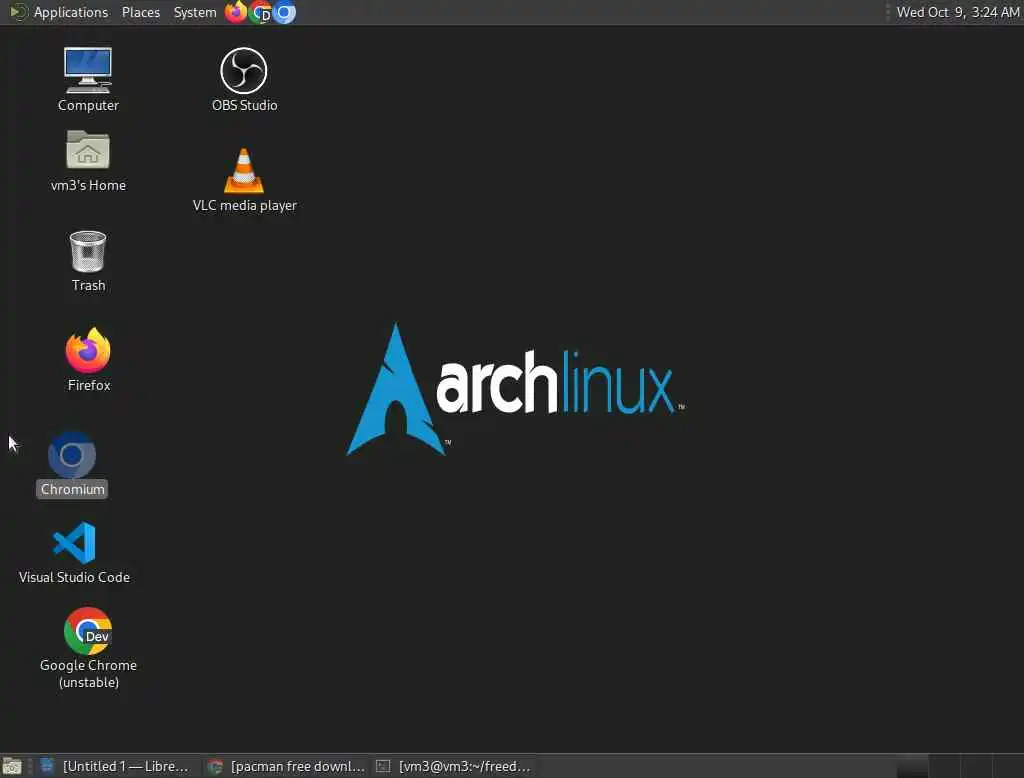The width and height of the screenshot is (1024, 778).
Task: Launch Chrome Dev from the top panel
Action: pyautogui.click(x=261, y=12)
